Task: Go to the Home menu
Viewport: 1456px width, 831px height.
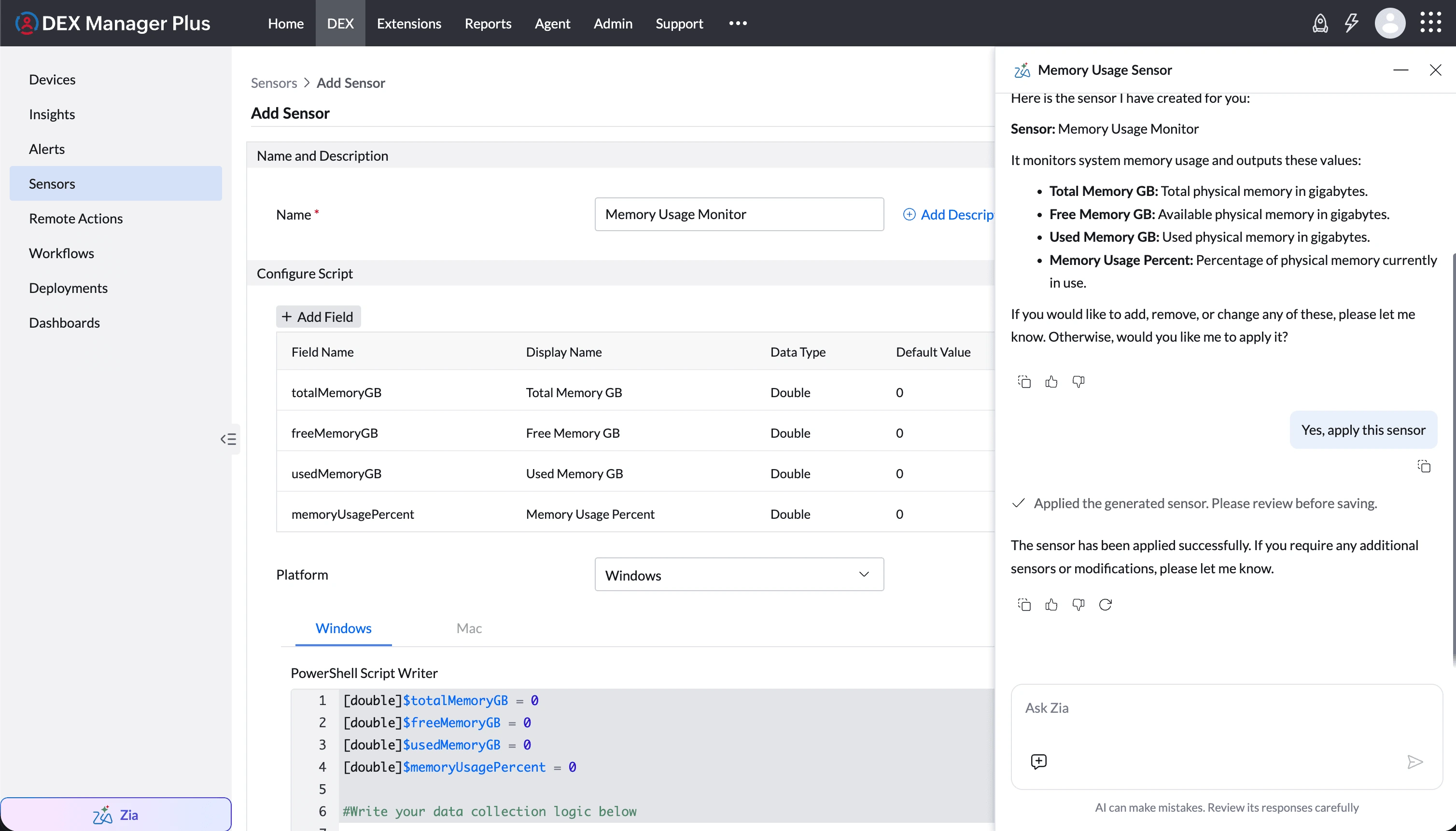Action: pos(285,23)
